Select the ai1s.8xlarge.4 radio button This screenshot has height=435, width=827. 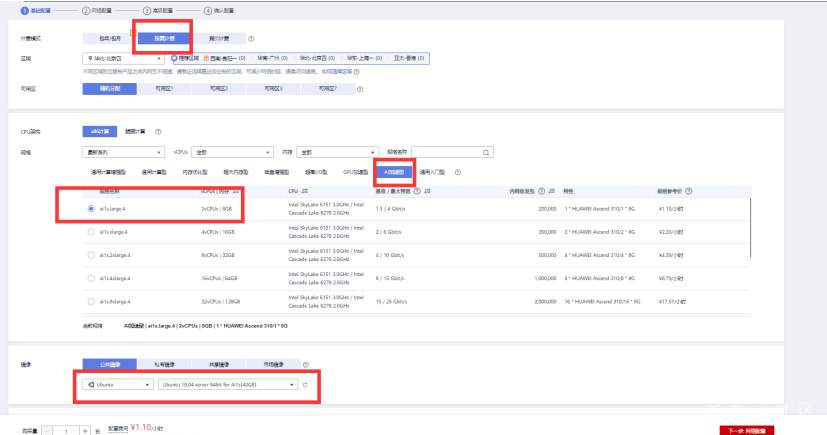(91, 302)
